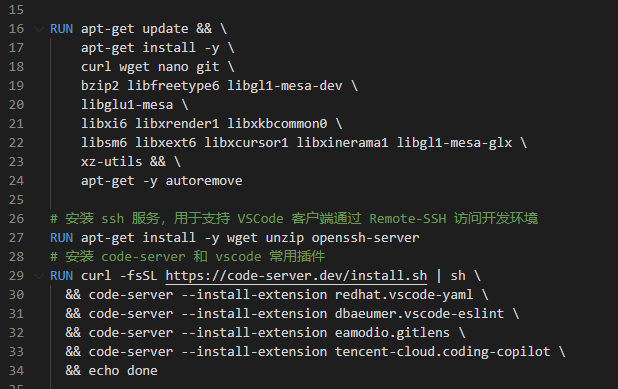Collapse the fold chevron at line 29
The image size is (618, 389).
pyautogui.click(x=39, y=276)
